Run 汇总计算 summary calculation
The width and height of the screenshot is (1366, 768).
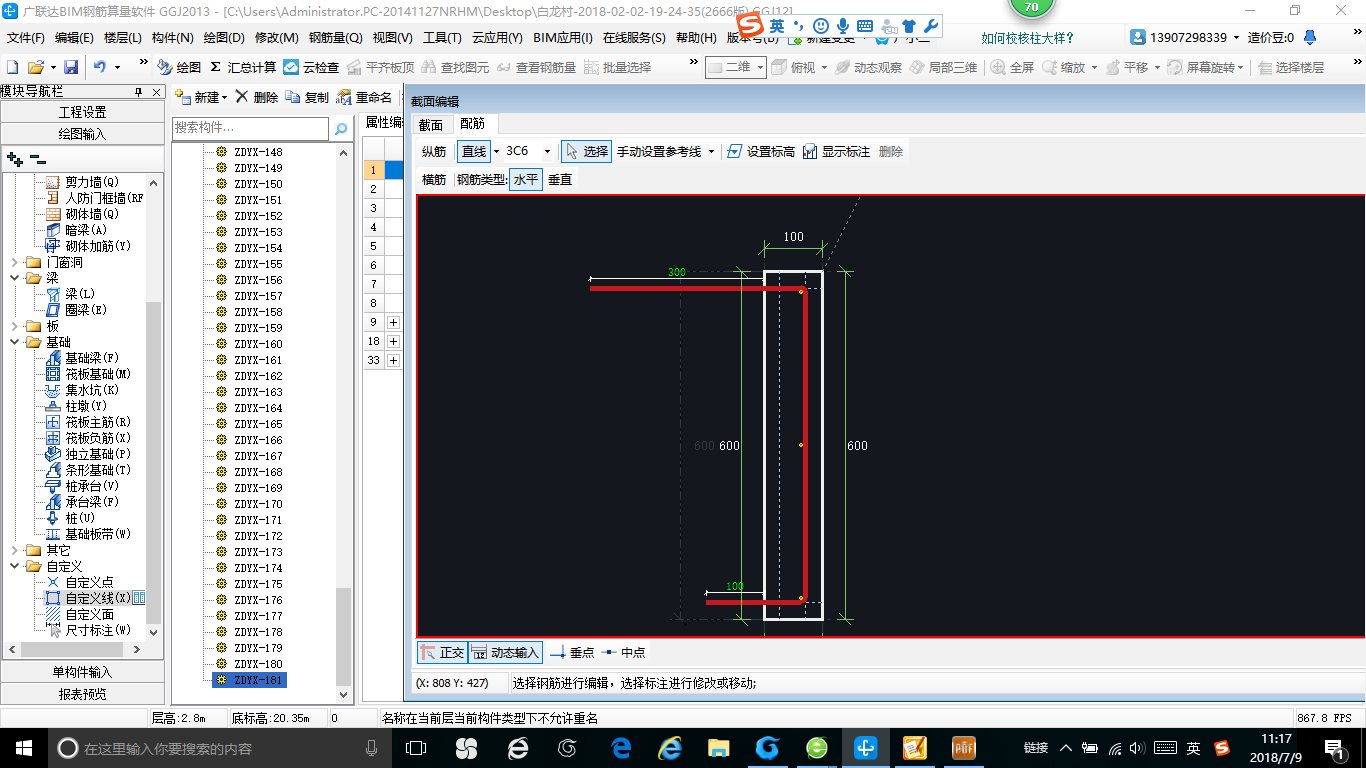pos(243,67)
